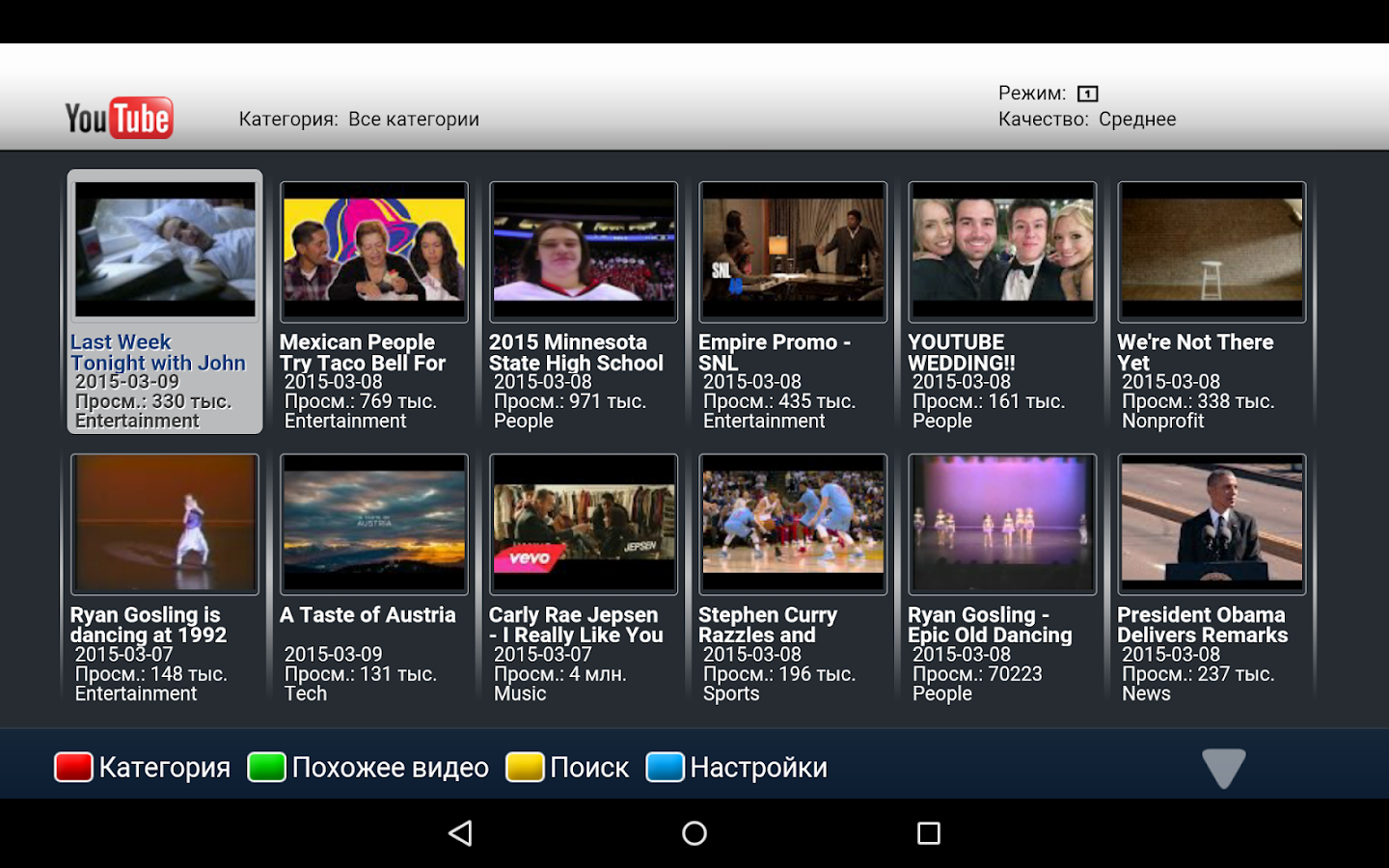This screenshot has width=1389, height=868.
Task: Click the 'Nonprofit' category label
Action: click(x=1162, y=420)
